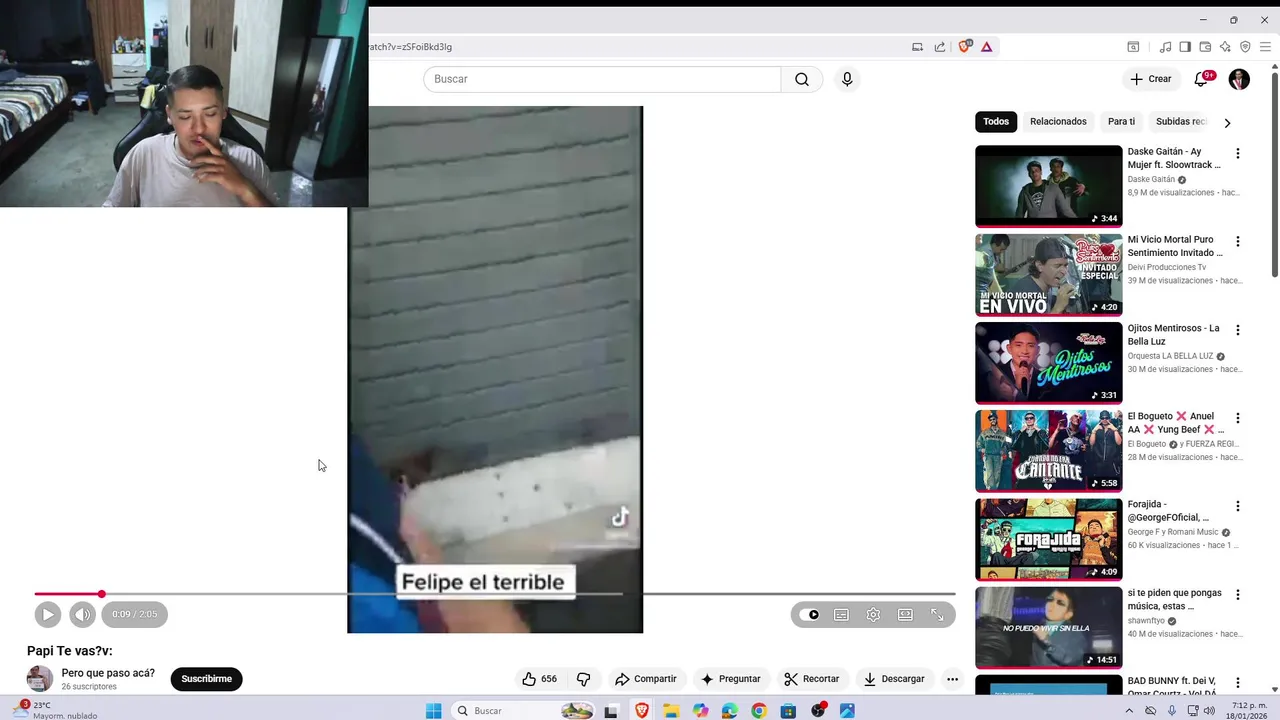The width and height of the screenshot is (1280, 720).
Task: Toggle the autoplay switch in the player
Action: [810, 615]
